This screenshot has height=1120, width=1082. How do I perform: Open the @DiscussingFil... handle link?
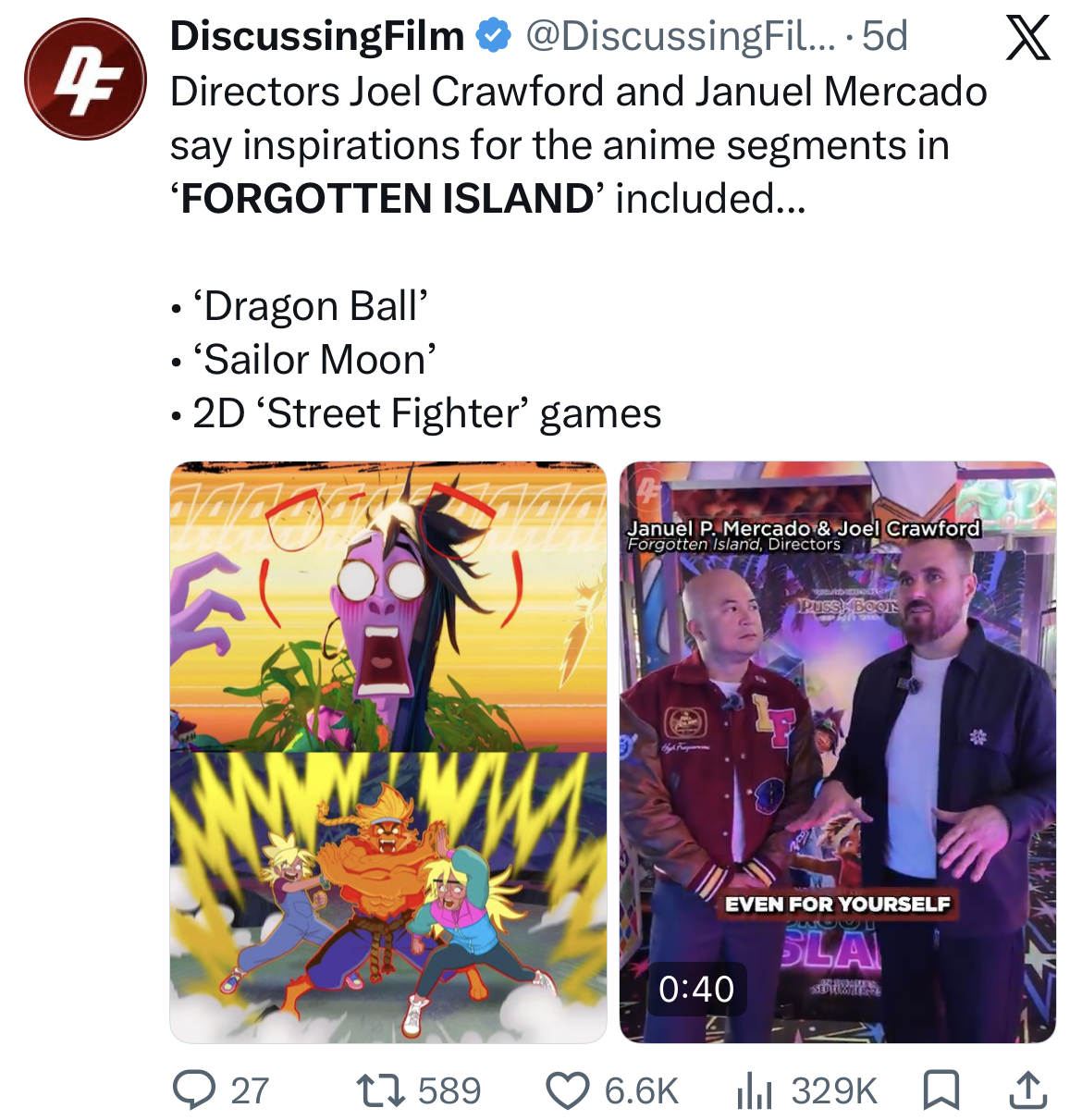click(x=681, y=36)
